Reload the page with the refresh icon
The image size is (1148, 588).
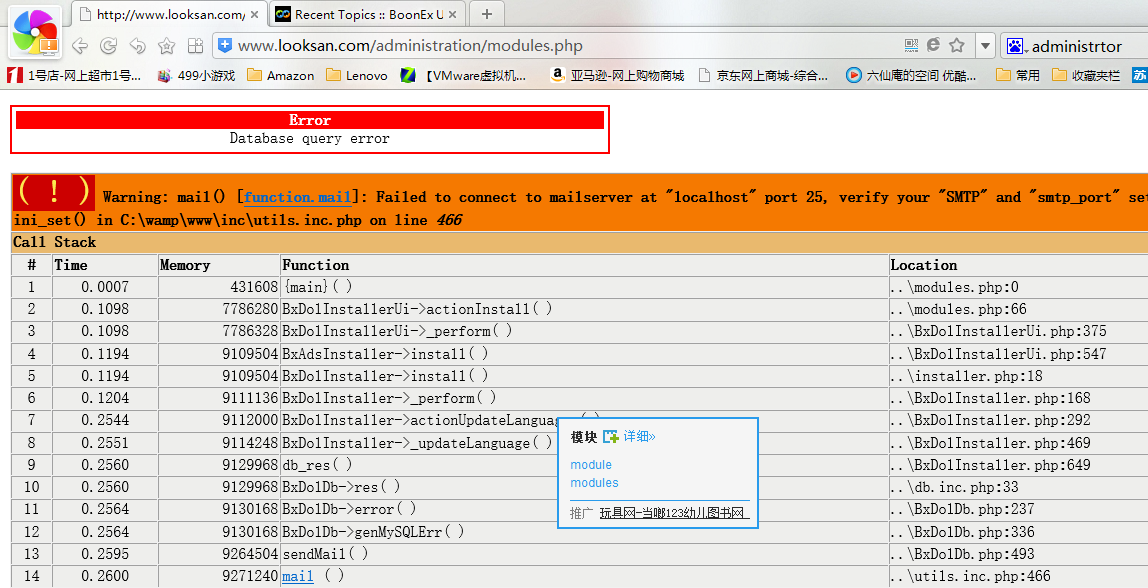(109, 46)
